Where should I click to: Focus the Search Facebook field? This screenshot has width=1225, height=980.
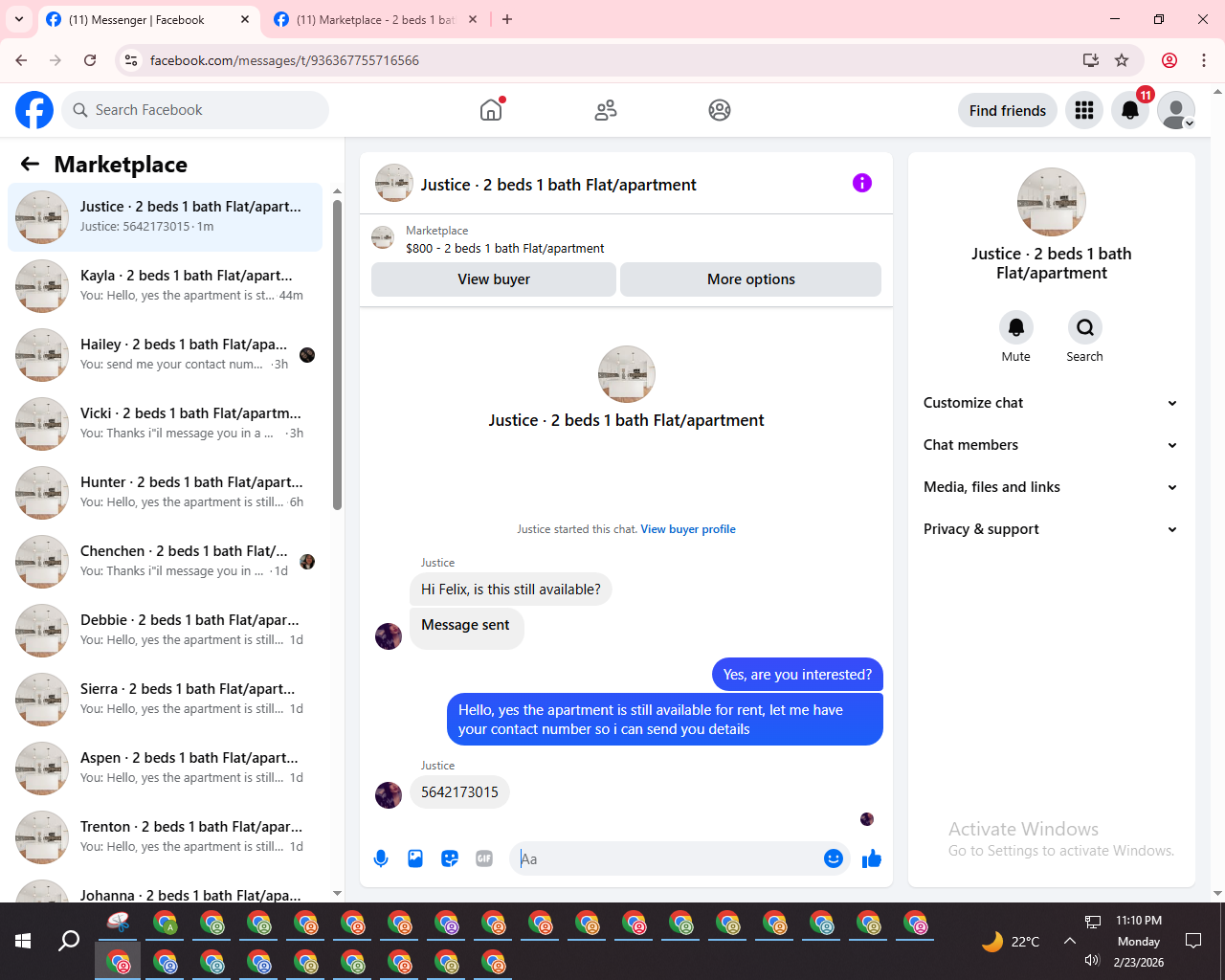(195, 110)
